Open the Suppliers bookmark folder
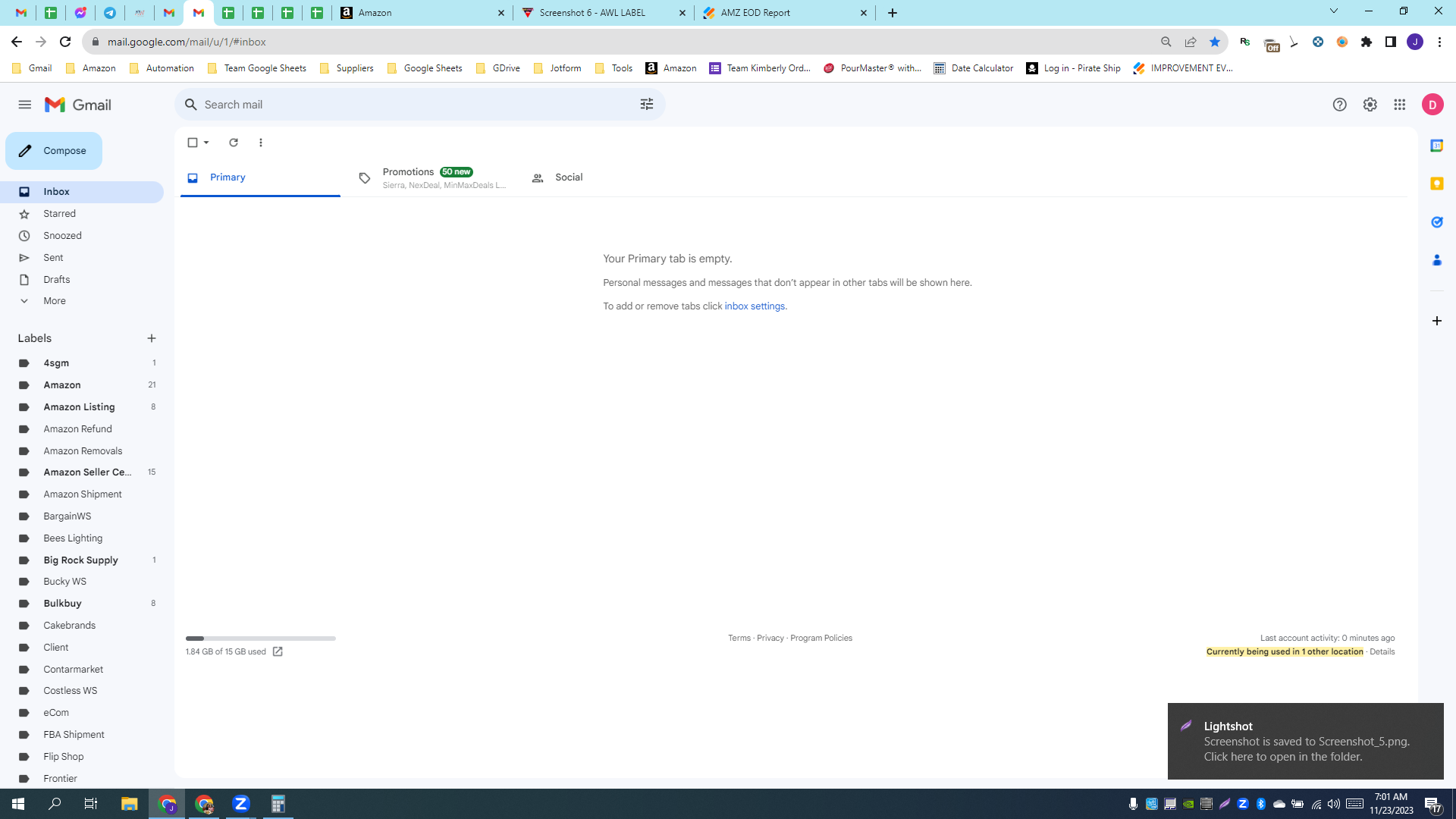This screenshot has height=819, width=1456. pyautogui.click(x=347, y=68)
